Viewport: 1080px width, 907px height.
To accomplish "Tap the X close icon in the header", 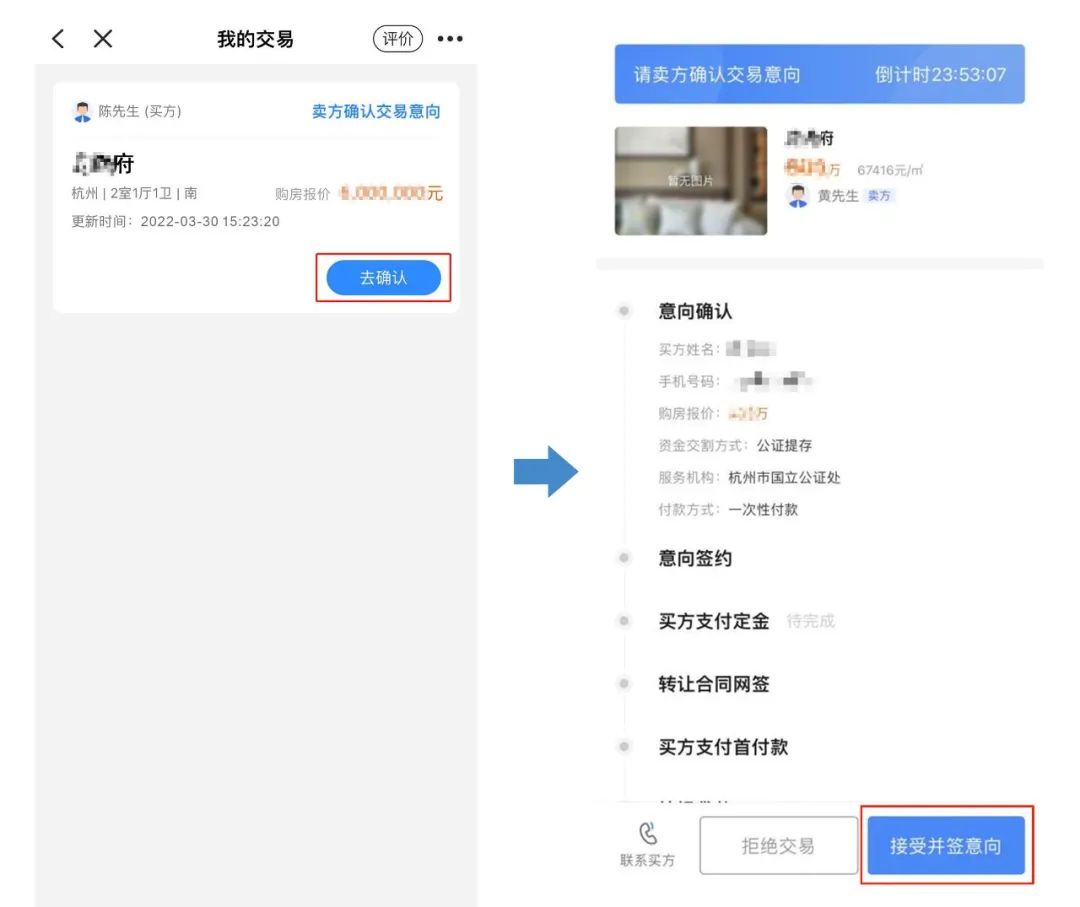I will [105, 38].
